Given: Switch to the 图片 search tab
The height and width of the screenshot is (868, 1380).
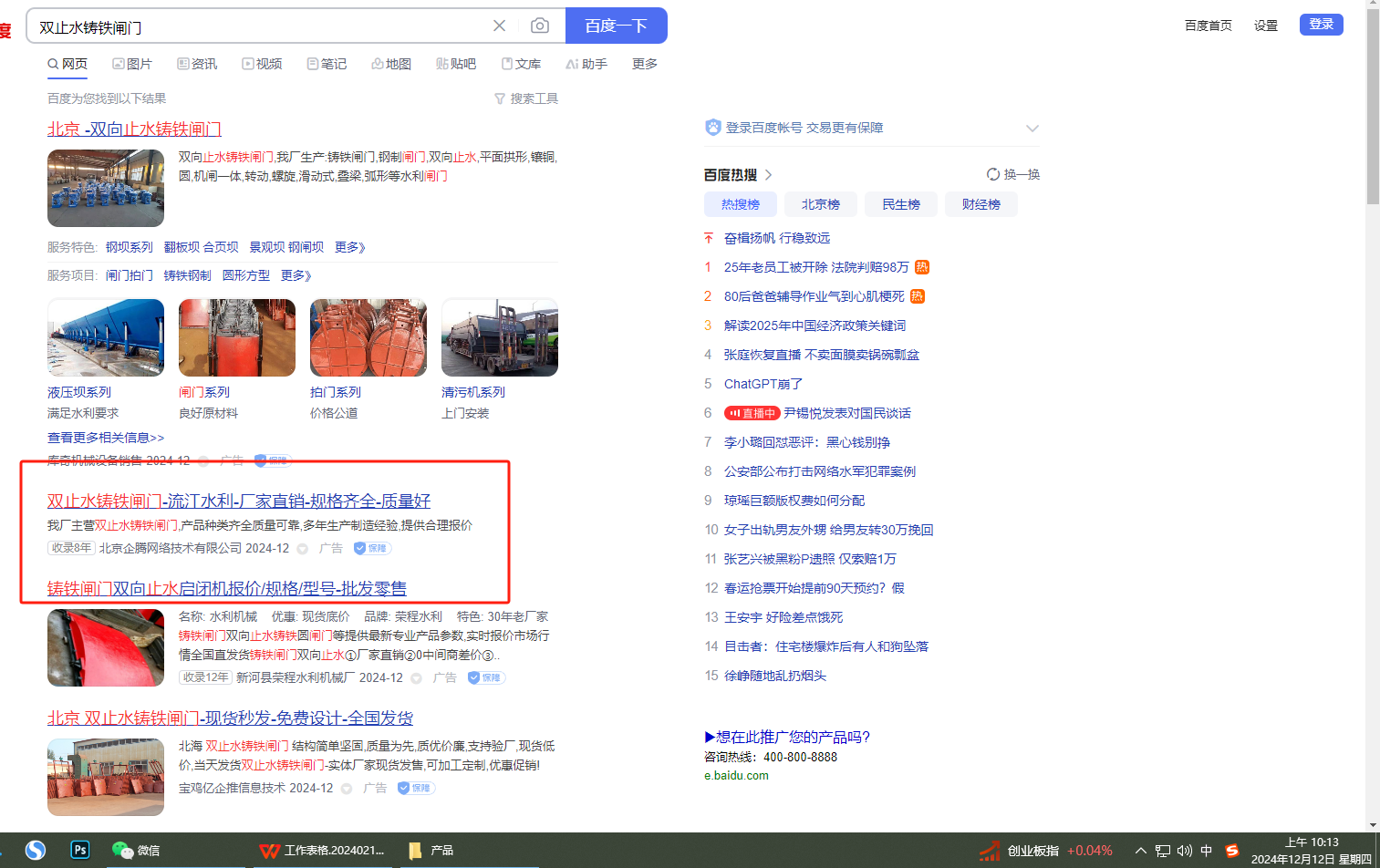Looking at the screenshot, I should pos(132,64).
